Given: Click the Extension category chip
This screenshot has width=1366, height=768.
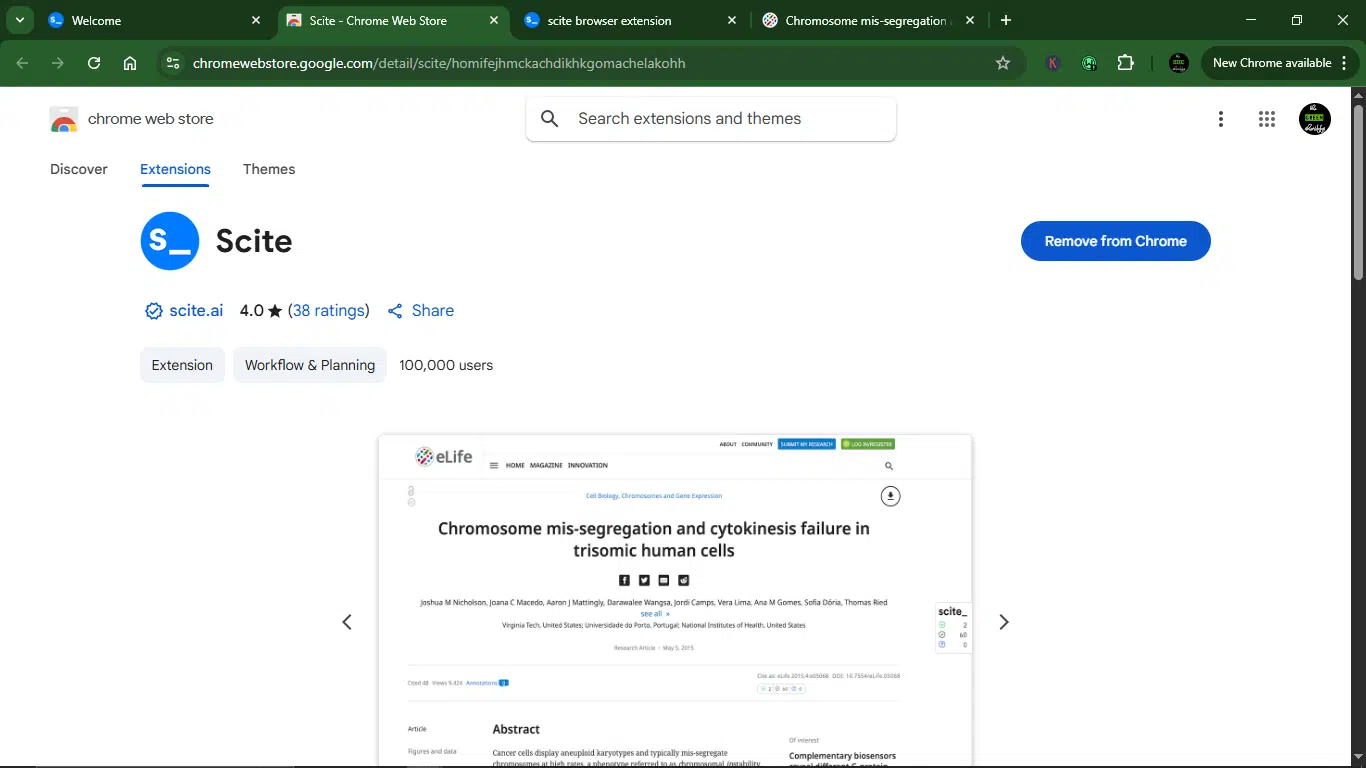Looking at the screenshot, I should click(x=182, y=365).
